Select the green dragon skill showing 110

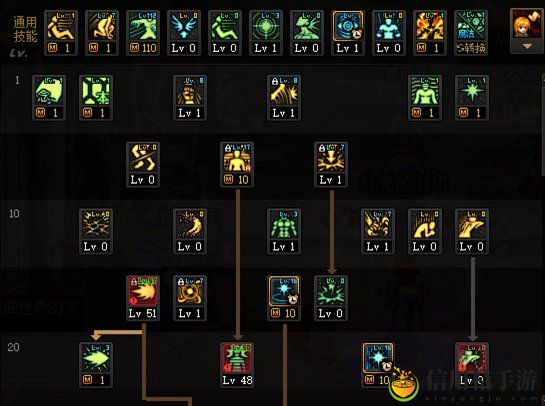coord(143,33)
